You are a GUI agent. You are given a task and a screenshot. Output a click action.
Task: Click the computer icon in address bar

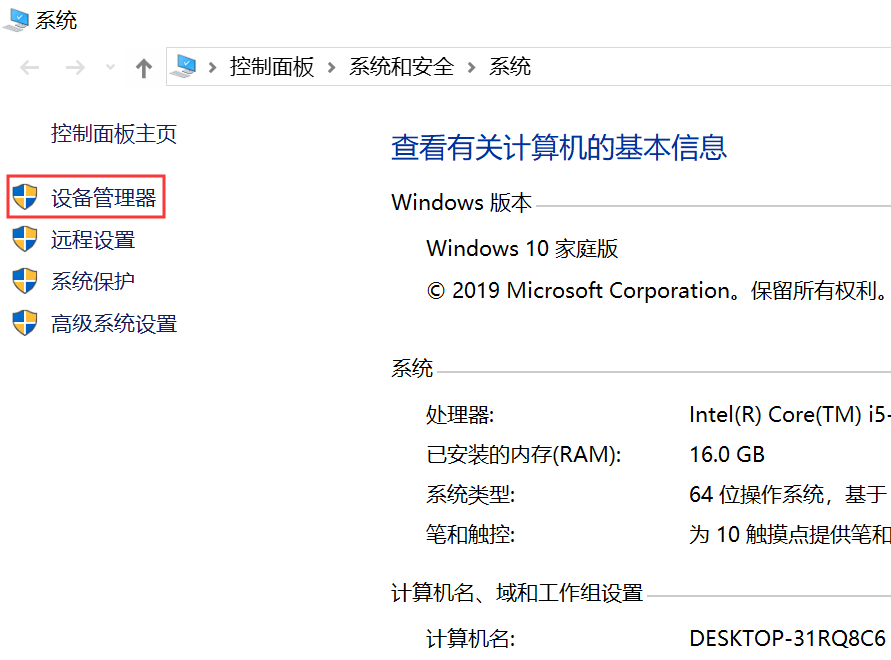184,67
